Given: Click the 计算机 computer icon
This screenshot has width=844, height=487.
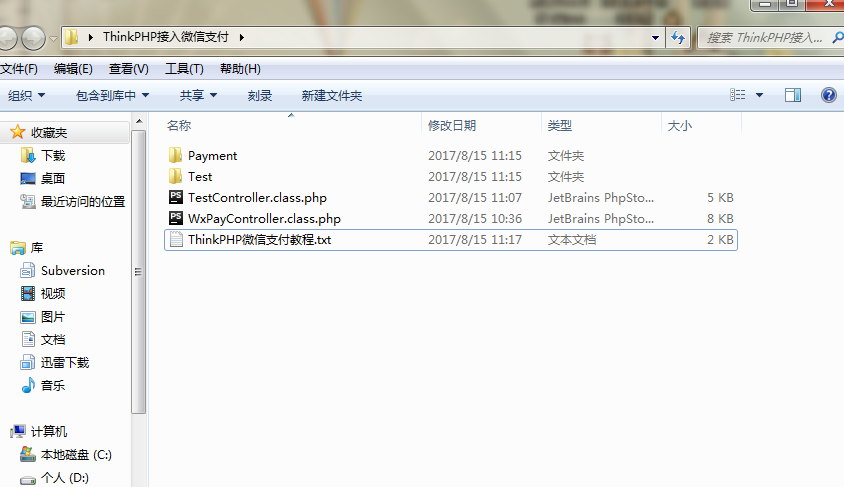Looking at the screenshot, I should coord(18,431).
